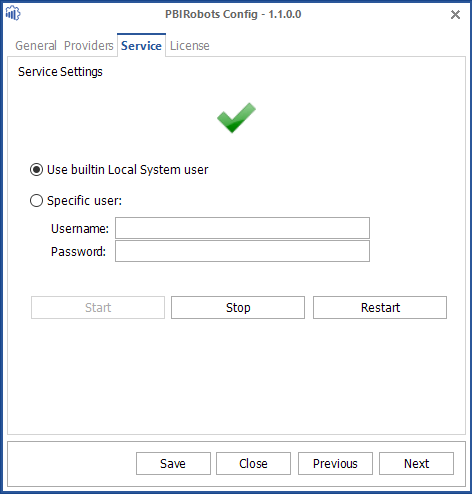
Task: Click the Service Settings heading text
Action: coord(60,72)
